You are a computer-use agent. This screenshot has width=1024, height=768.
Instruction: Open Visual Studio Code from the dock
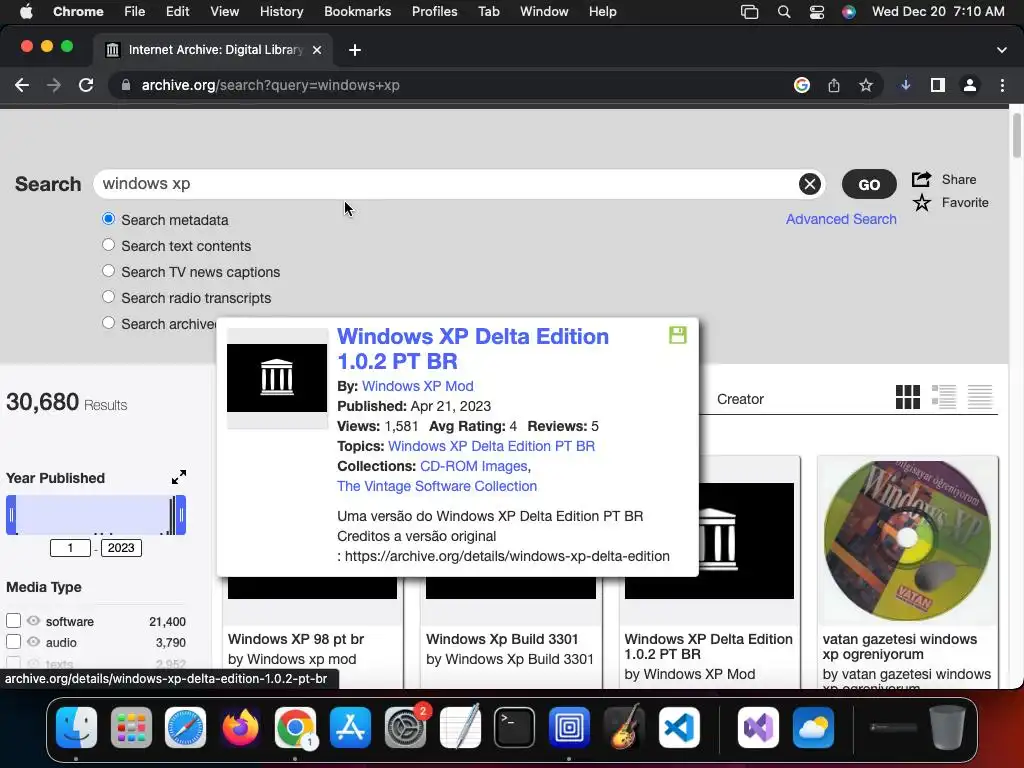[x=679, y=727]
